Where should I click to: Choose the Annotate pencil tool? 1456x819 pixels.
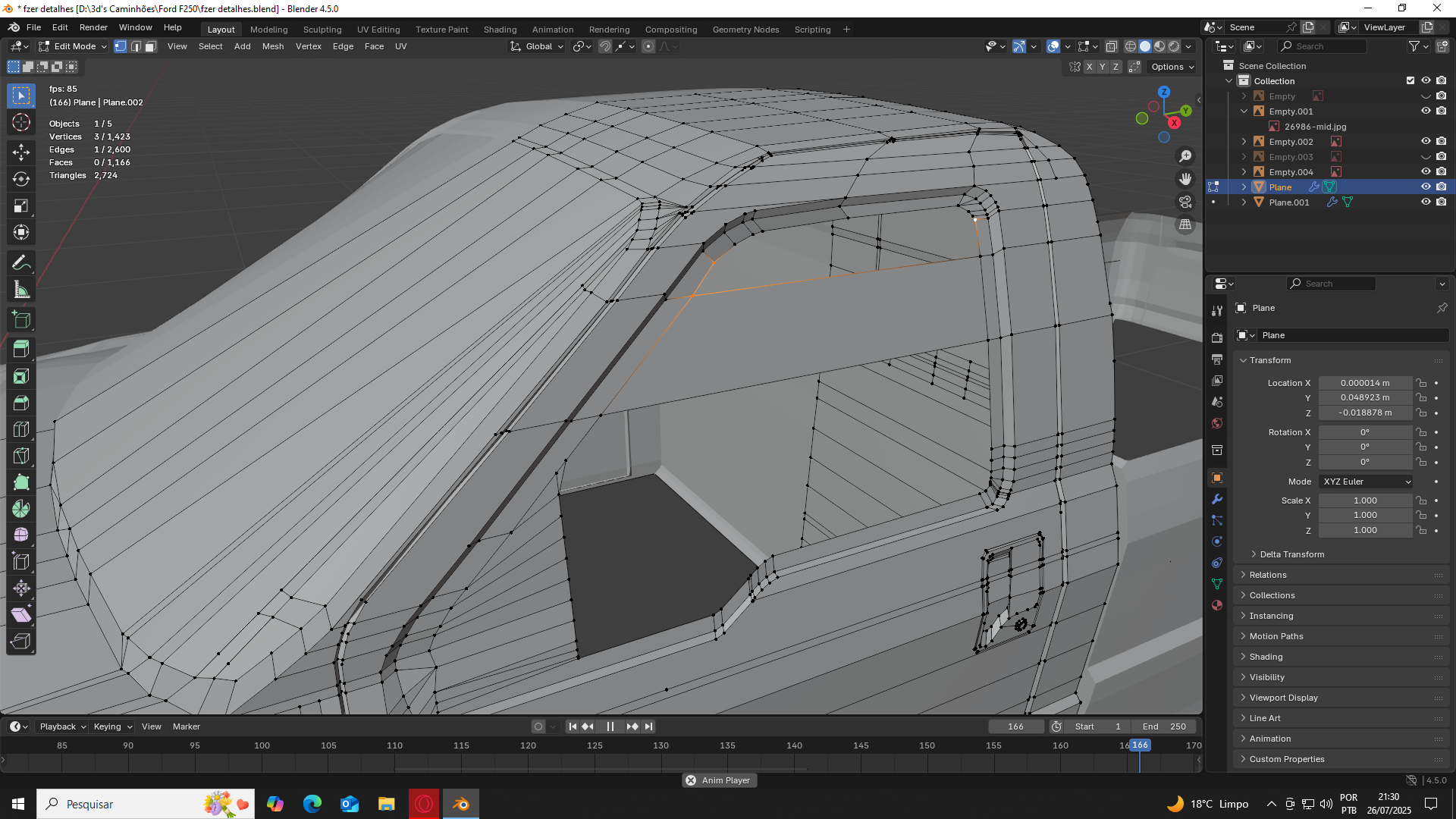click(x=21, y=263)
